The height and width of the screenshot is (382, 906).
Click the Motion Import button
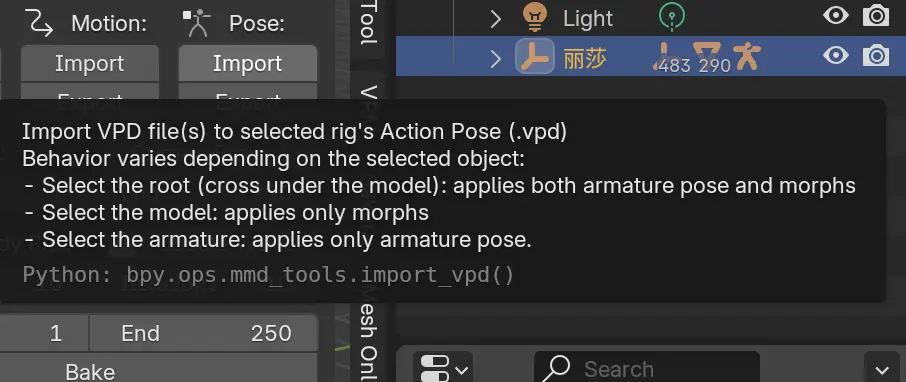(x=90, y=63)
